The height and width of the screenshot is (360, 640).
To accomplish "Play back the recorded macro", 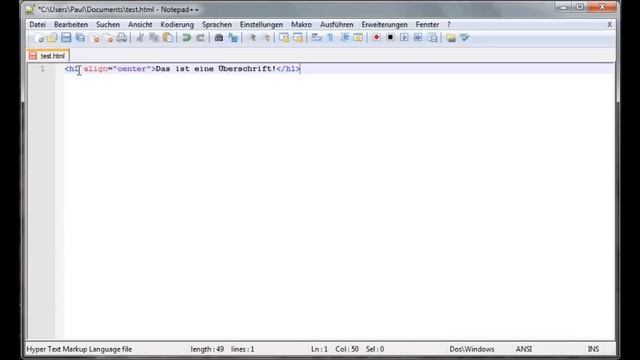I will [404, 38].
